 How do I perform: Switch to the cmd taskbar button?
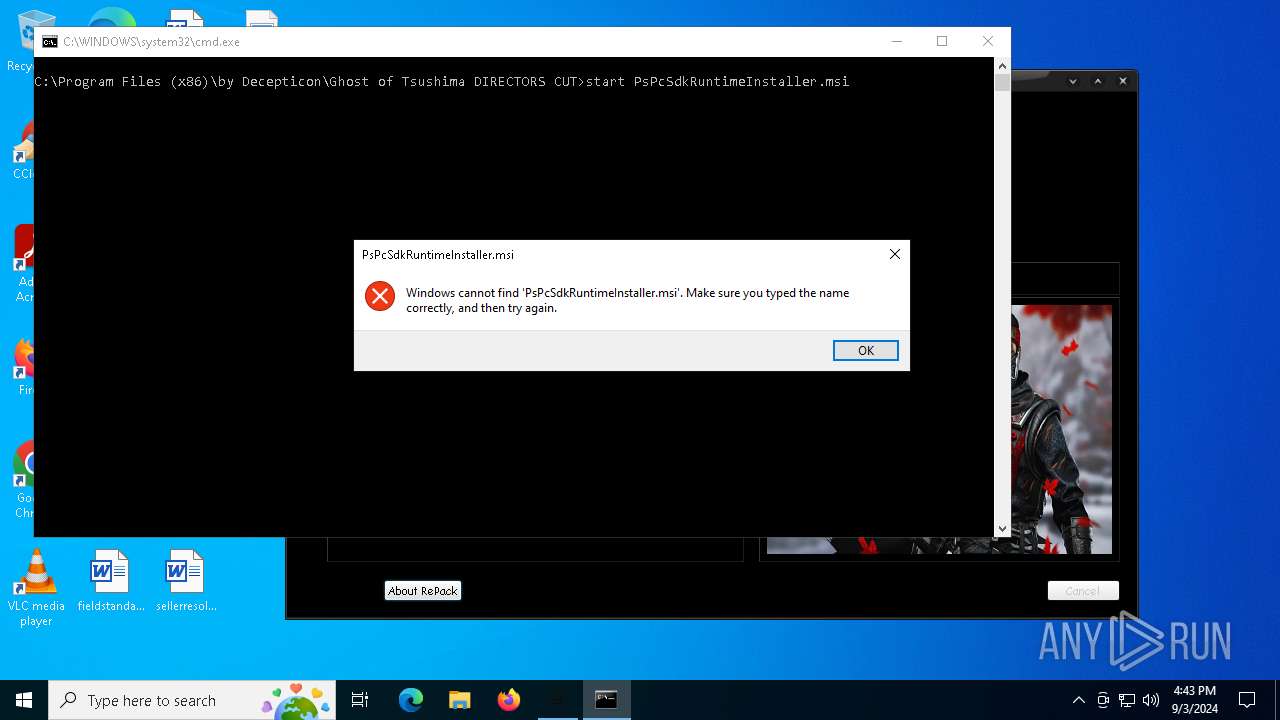click(x=606, y=700)
